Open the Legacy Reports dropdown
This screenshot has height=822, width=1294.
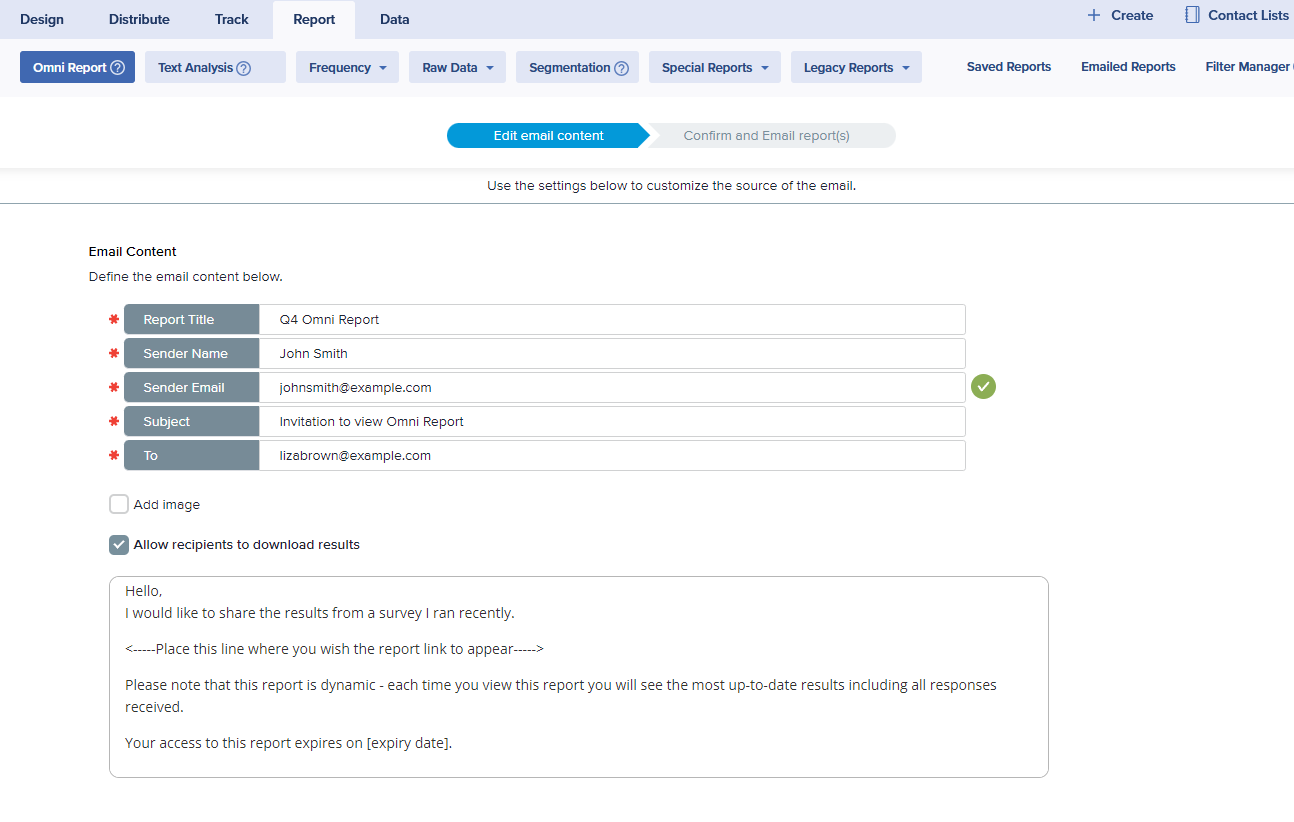856,68
